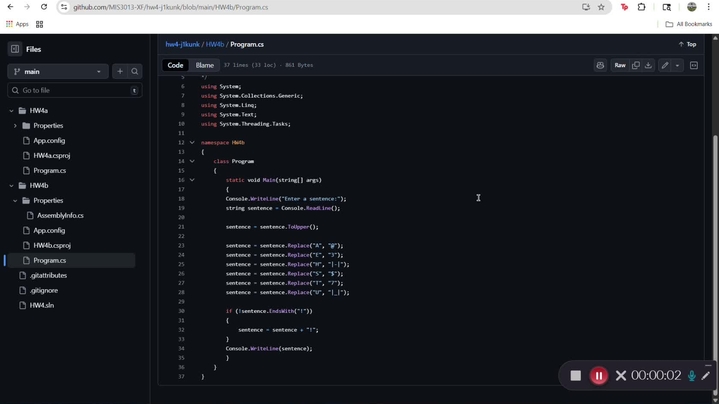The height and width of the screenshot is (404, 719).
Task: Open the symbols panel icon
Action: pyautogui.click(x=694, y=65)
